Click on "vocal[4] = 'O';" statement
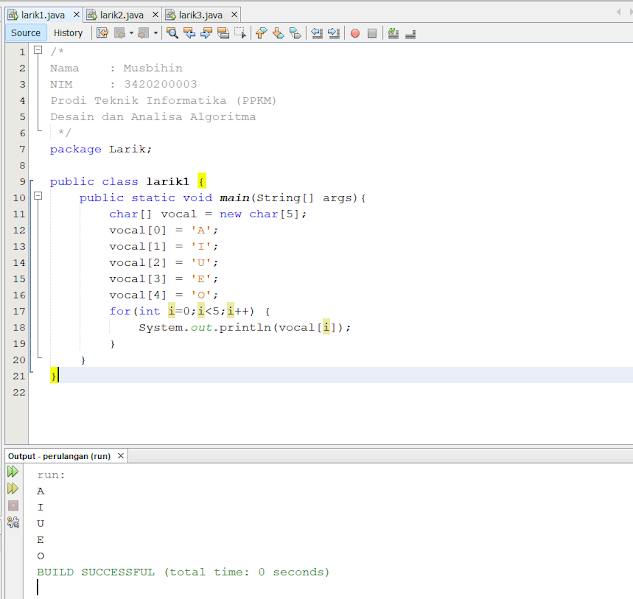The width and height of the screenshot is (633, 599). pos(163,295)
